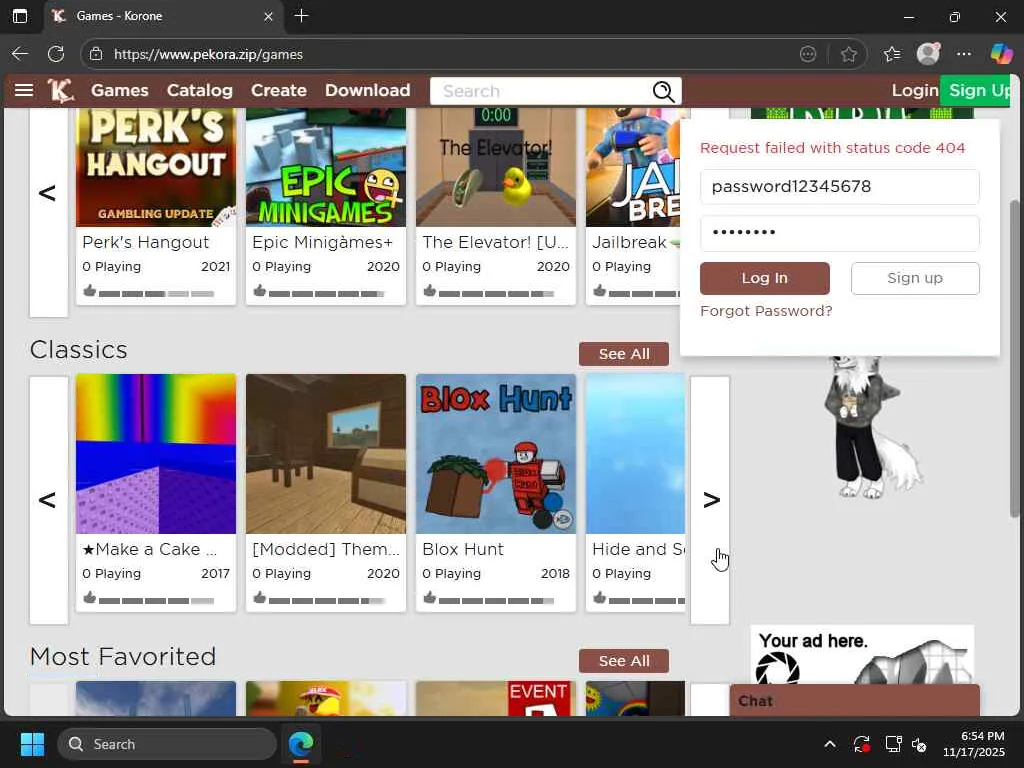Click the browser address bar URL
The height and width of the screenshot is (768, 1024).
click(208, 54)
